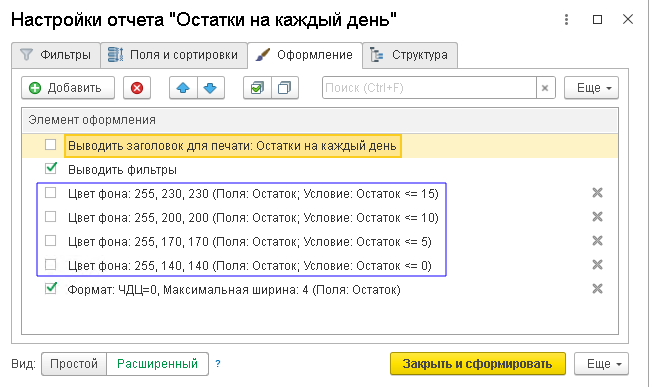Screen dimensions: 649x387
Task: Uncheck 'Выводить фильтры' checkbox
Action: pyautogui.click(x=50, y=168)
